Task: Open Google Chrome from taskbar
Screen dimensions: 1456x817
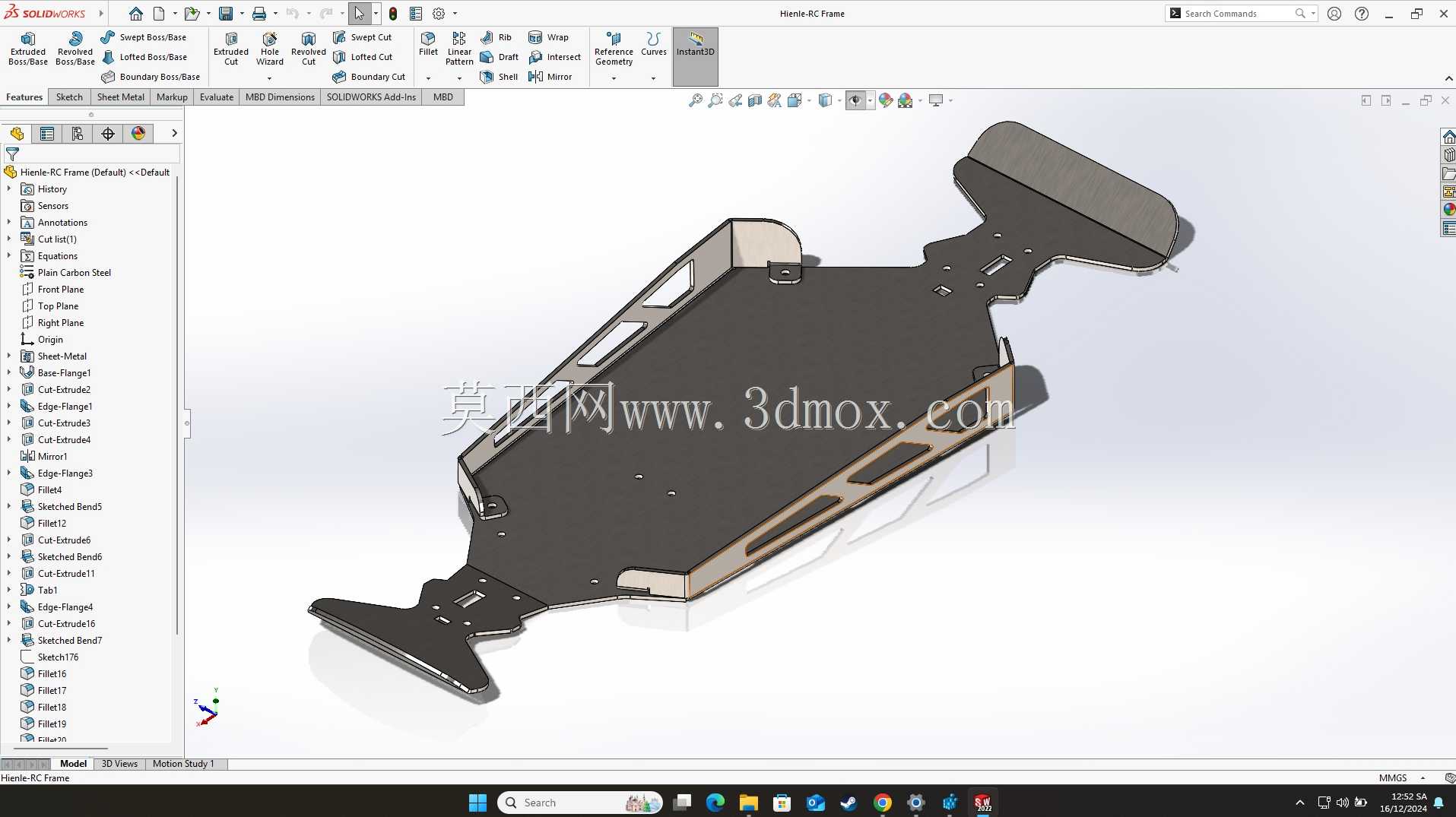Action: 882,803
